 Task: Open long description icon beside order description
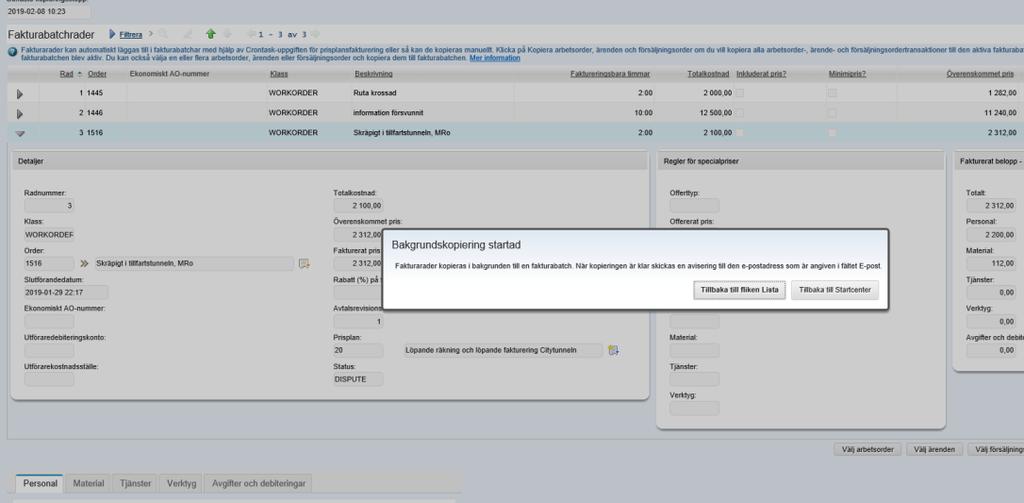[x=304, y=263]
